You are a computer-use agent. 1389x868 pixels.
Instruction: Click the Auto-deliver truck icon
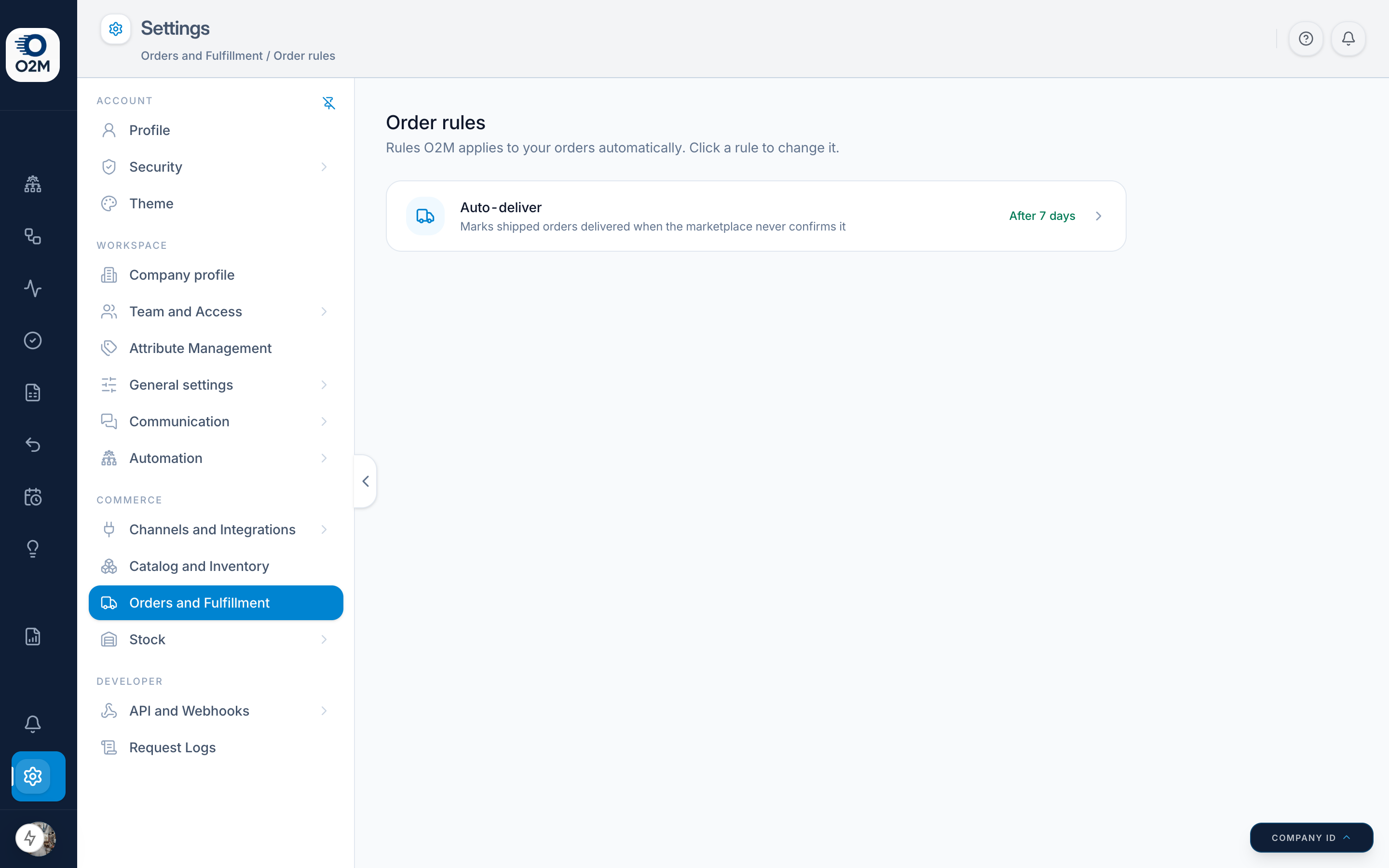click(425, 216)
